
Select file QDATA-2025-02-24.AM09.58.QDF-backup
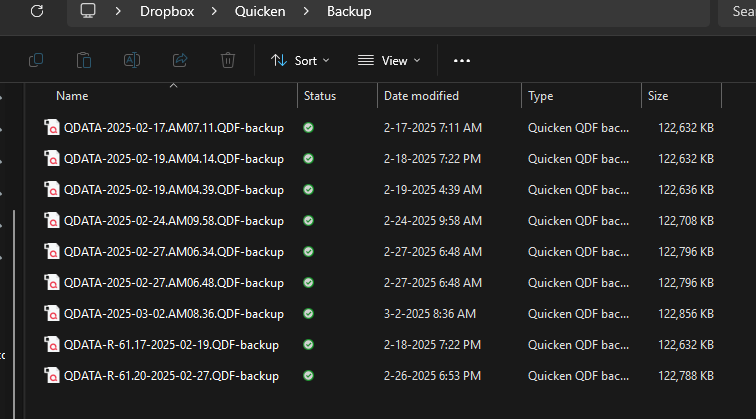(174, 221)
